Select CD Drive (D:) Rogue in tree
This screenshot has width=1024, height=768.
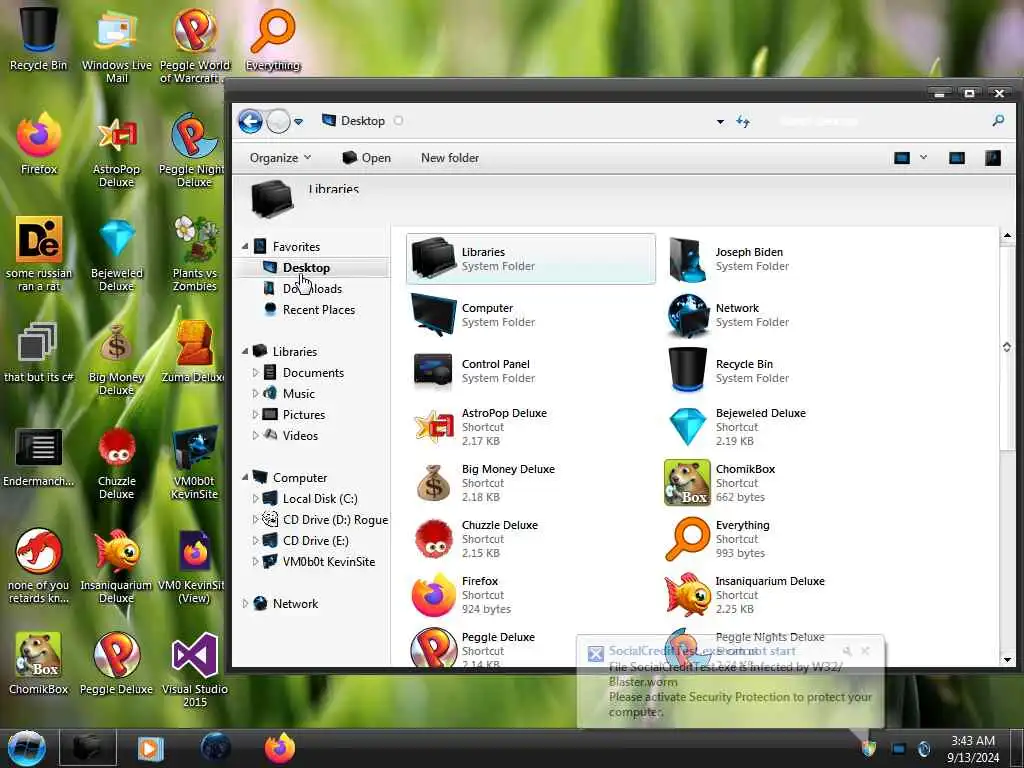tap(325, 520)
